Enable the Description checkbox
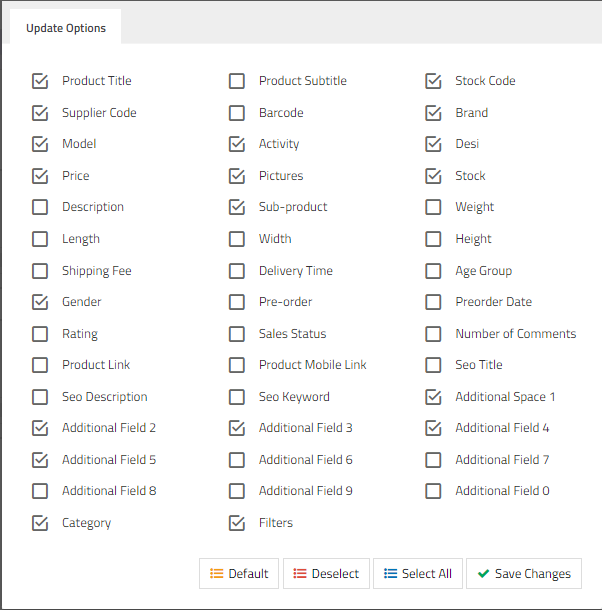Viewport: 602px width, 610px height. coord(40,207)
